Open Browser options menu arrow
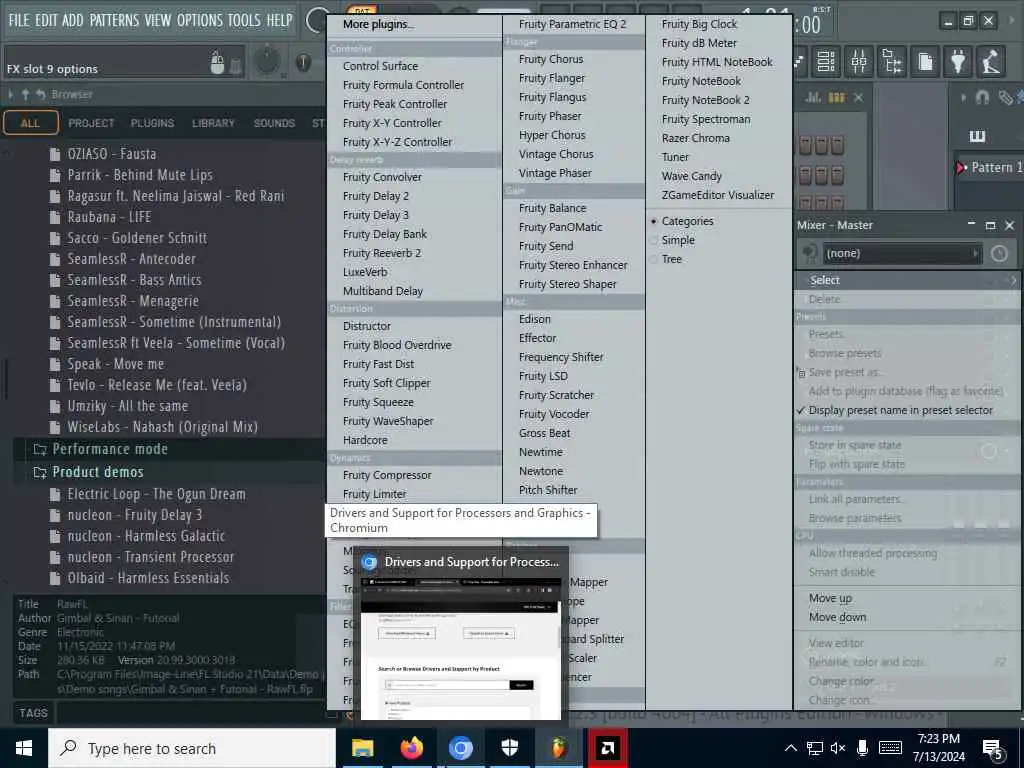 click(x=10, y=95)
